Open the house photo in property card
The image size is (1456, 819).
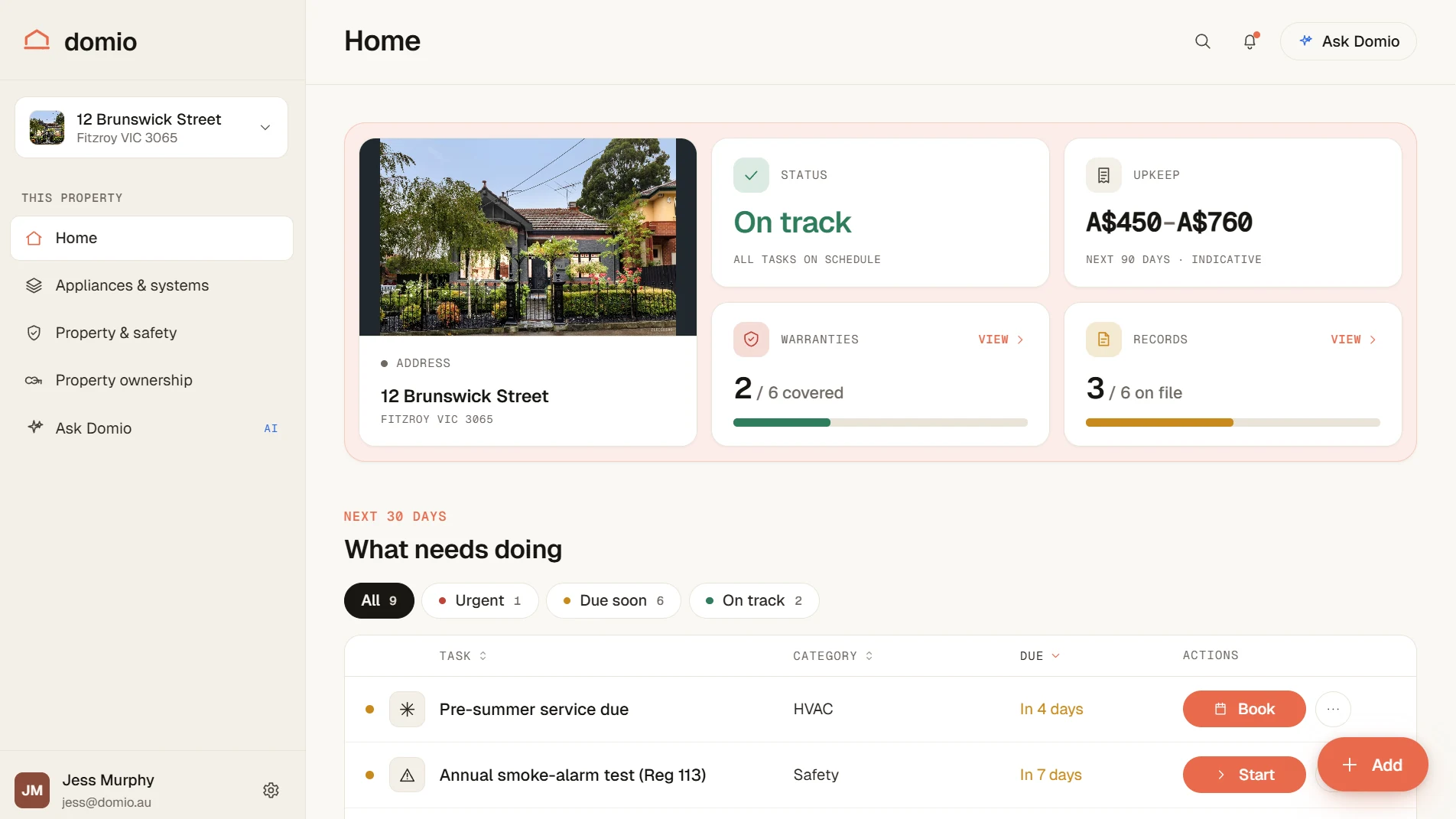point(528,236)
